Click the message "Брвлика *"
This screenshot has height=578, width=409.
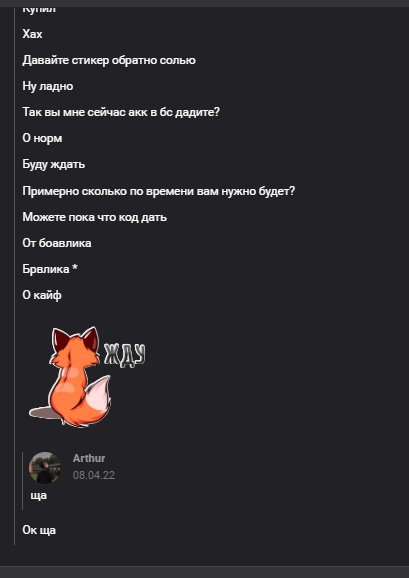[50, 269]
